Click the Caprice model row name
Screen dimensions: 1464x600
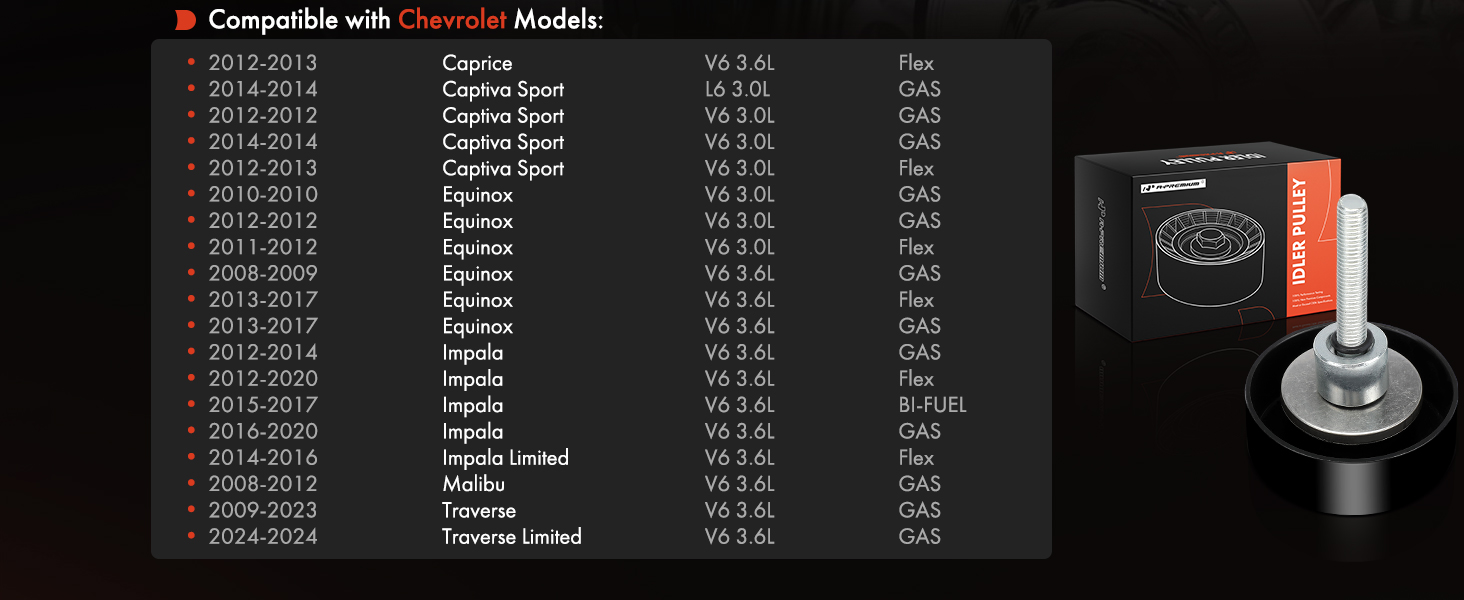point(477,63)
